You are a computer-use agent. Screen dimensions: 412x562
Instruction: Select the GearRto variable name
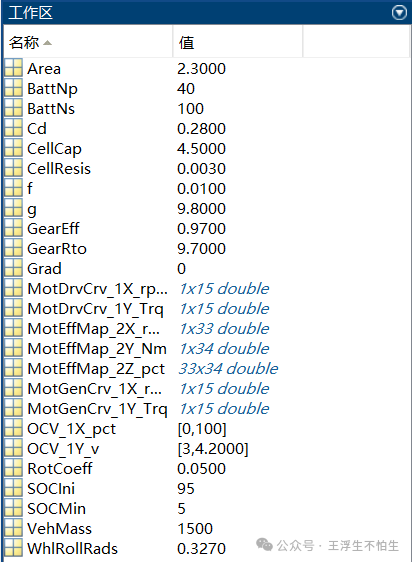57,249
